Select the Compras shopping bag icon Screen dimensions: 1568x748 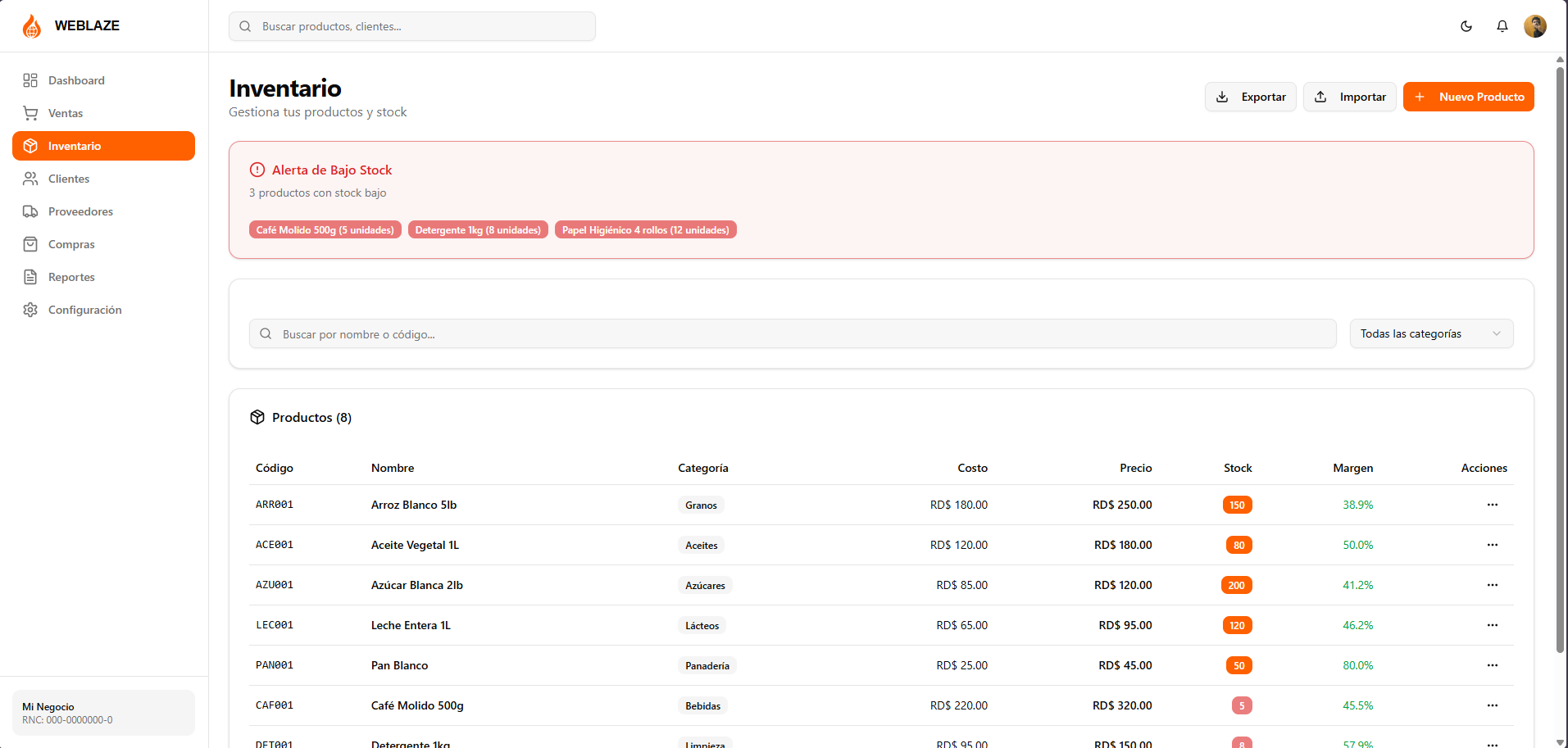point(30,244)
